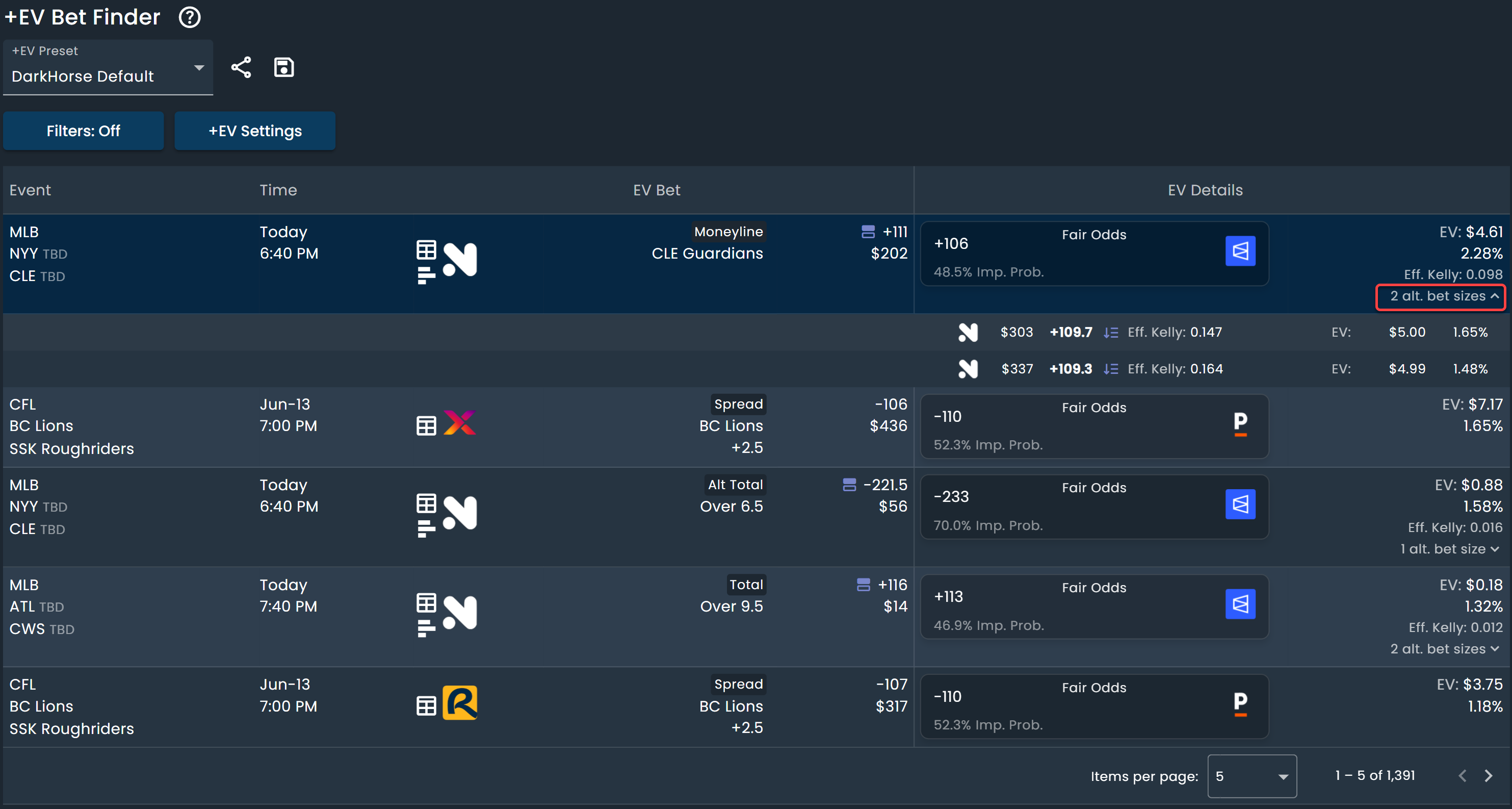Click the $436 bet size for BC Lions
This screenshot has height=809, width=1512.
click(x=888, y=426)
